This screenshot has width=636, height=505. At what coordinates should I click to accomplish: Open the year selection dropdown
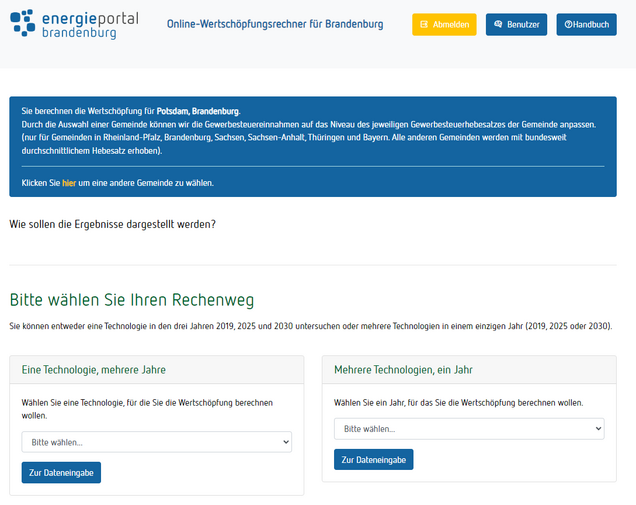point(469,429)
